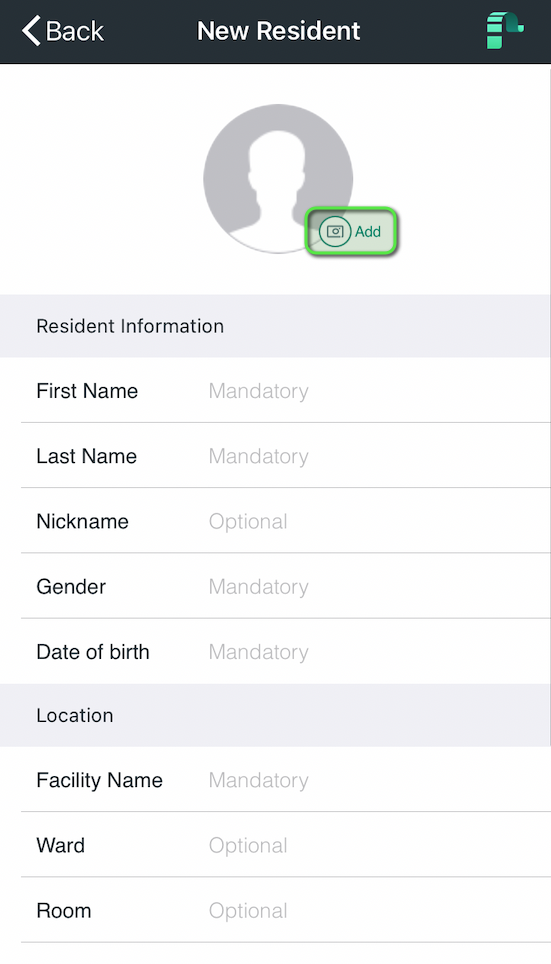Screen dimensions: 551x964
Task: Go back using the Back text
Action: pyautogui.click(x=74, y=31)
